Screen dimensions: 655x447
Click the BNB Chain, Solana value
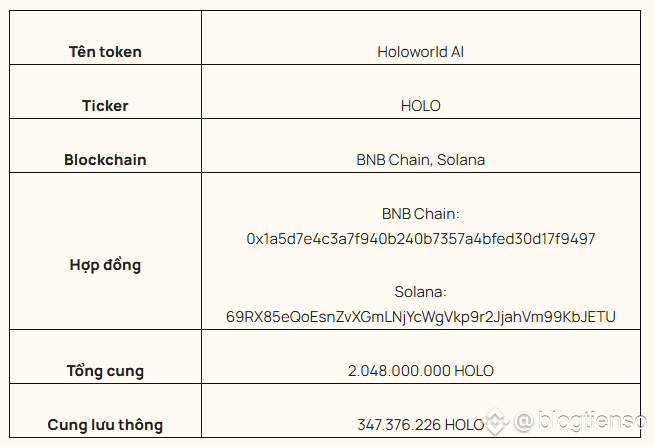pos(421,160)
